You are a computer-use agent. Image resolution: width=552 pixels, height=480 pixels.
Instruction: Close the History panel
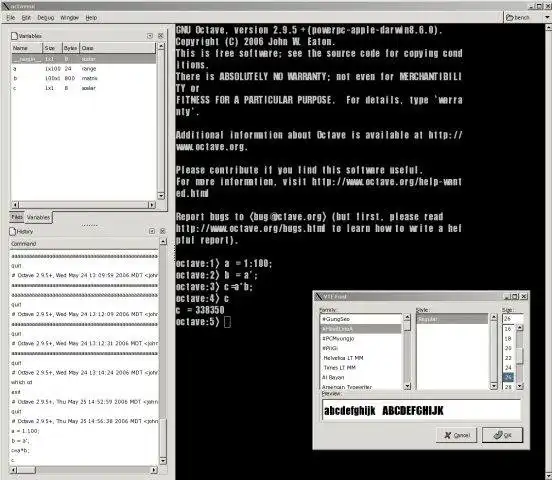tap(162, 231)
